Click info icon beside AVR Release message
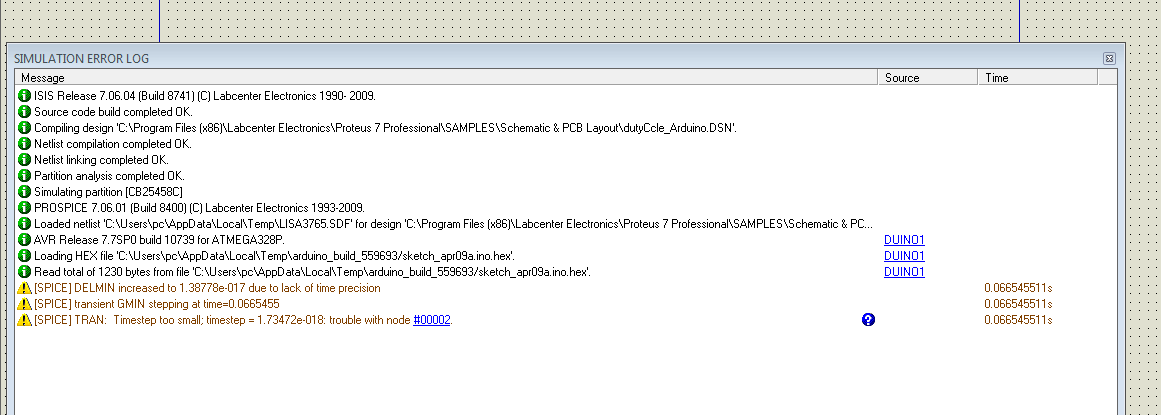This screenshot has width=1161, height=415. [24, 240]
